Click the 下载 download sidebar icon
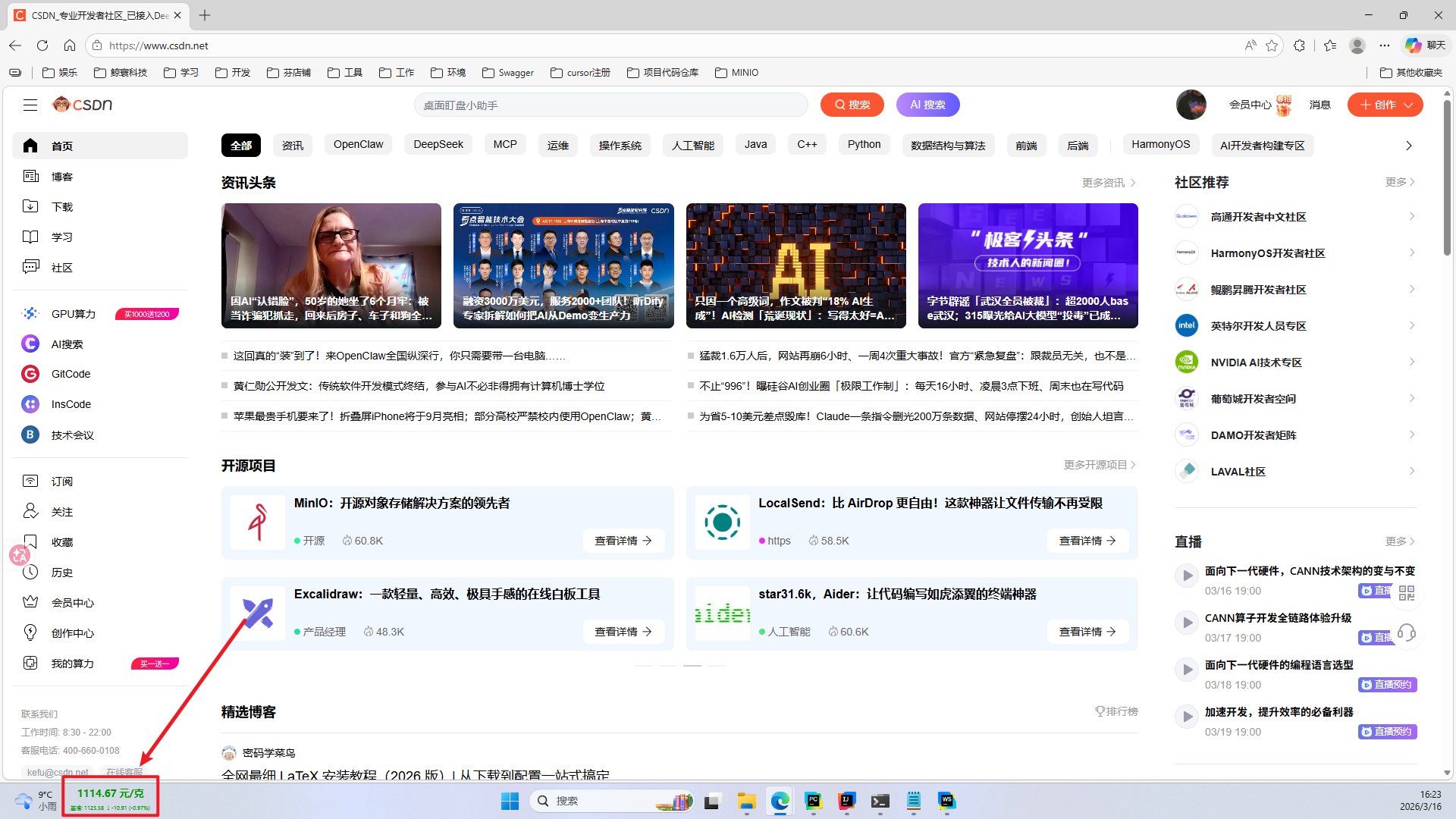The height and width of the screenshot is (819, 1456). coord(30,206)
